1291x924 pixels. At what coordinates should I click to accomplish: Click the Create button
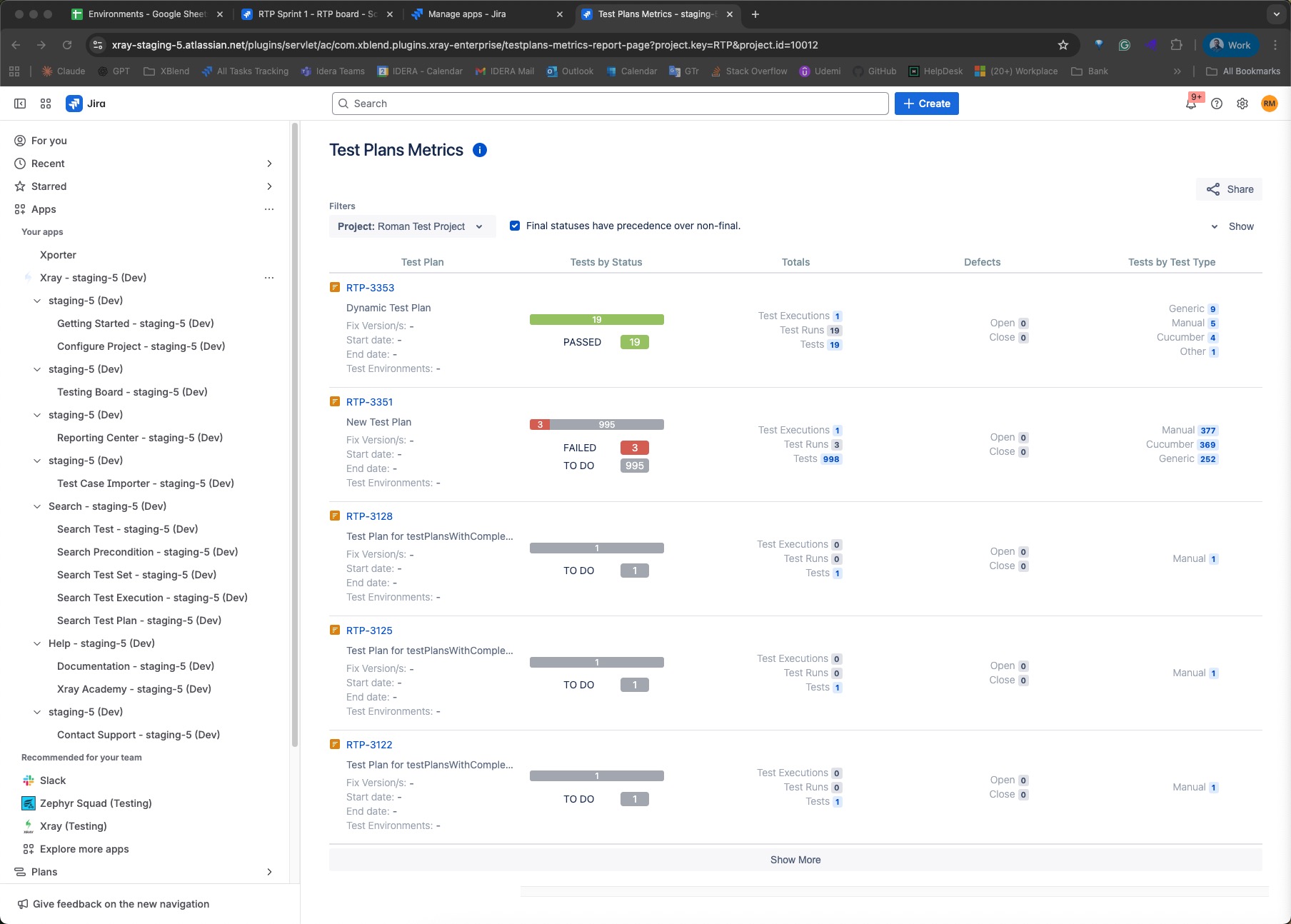(x=926, y=104)
